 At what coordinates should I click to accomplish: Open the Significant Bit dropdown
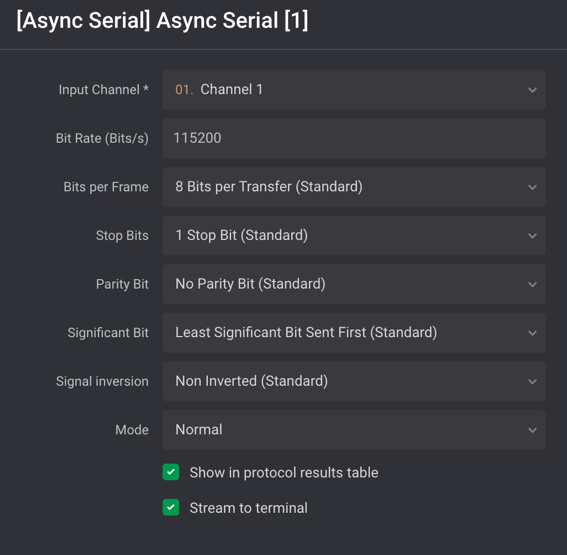[x=354, y=333]
